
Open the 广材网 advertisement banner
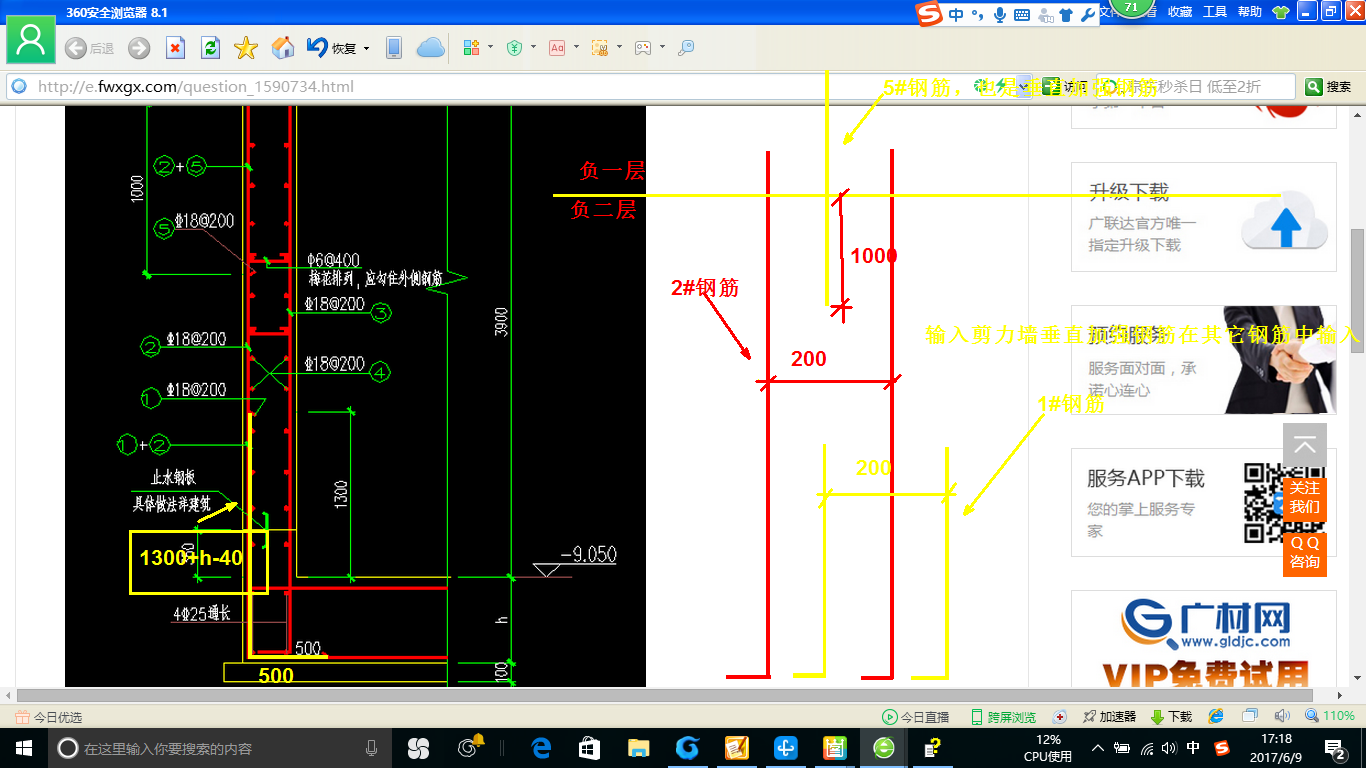coord(1204,640)
